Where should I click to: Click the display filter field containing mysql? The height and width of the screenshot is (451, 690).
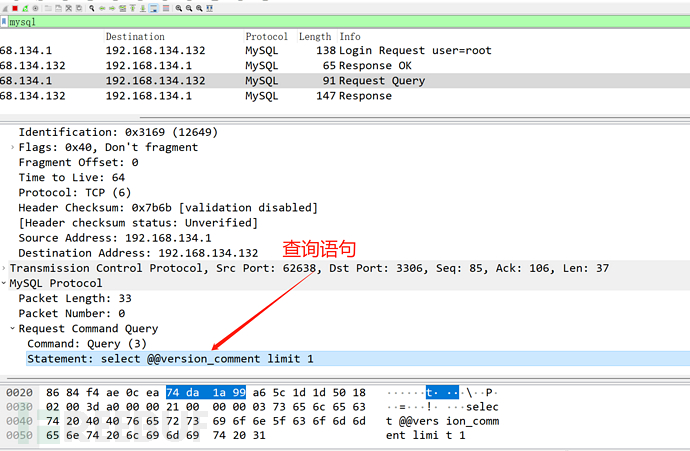(x=348, y=22)
